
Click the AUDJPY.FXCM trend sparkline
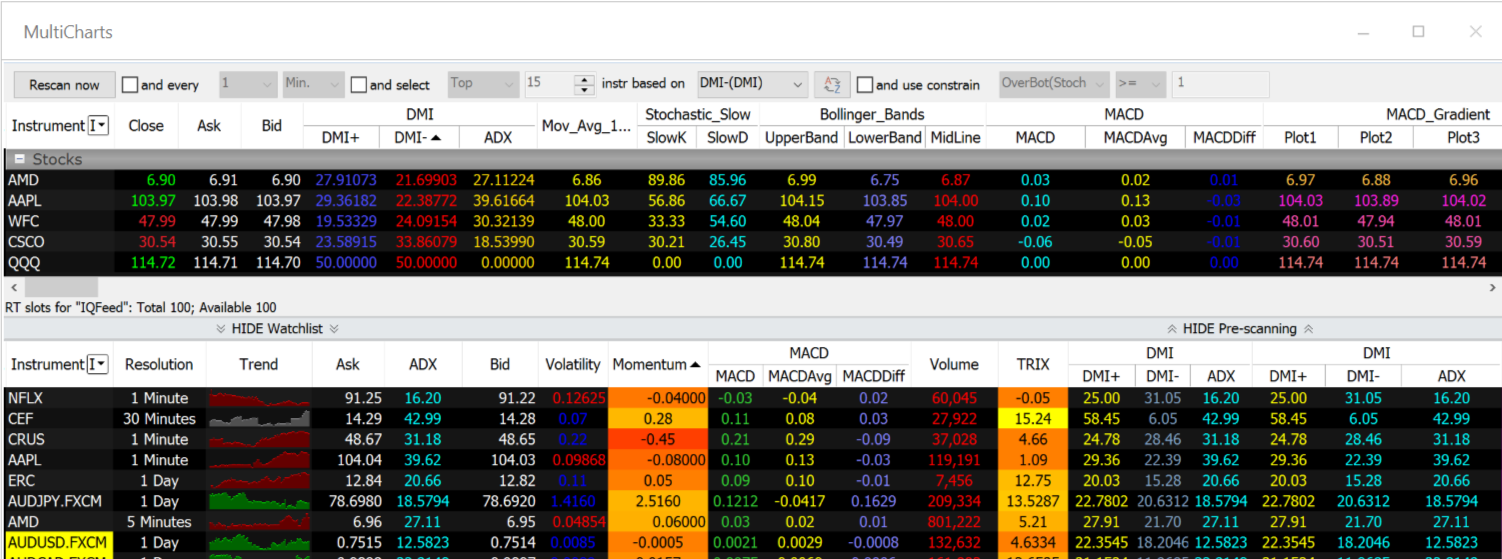pyautogui.click(x=258, y=501)
